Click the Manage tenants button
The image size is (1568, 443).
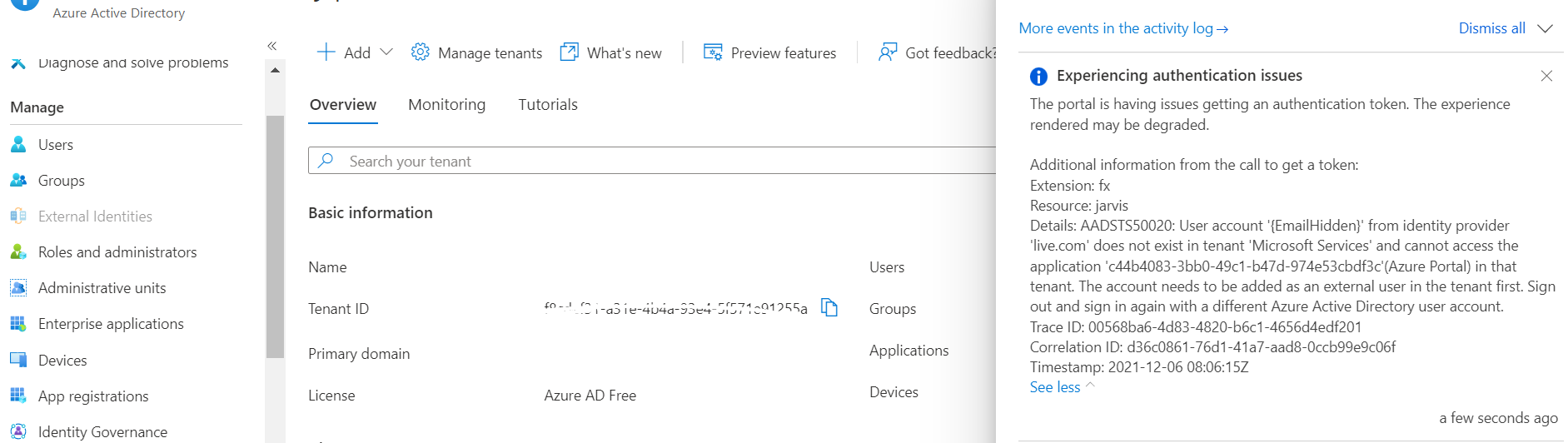pyautogui.click(x=477, y=52)
